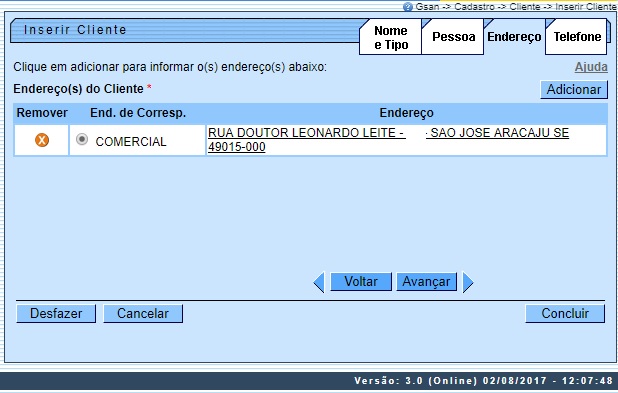The height and width of the screenshot is (393, 618).
Task: Select the COMERCIAL correspondence radio button
Action: pos(82,140)
